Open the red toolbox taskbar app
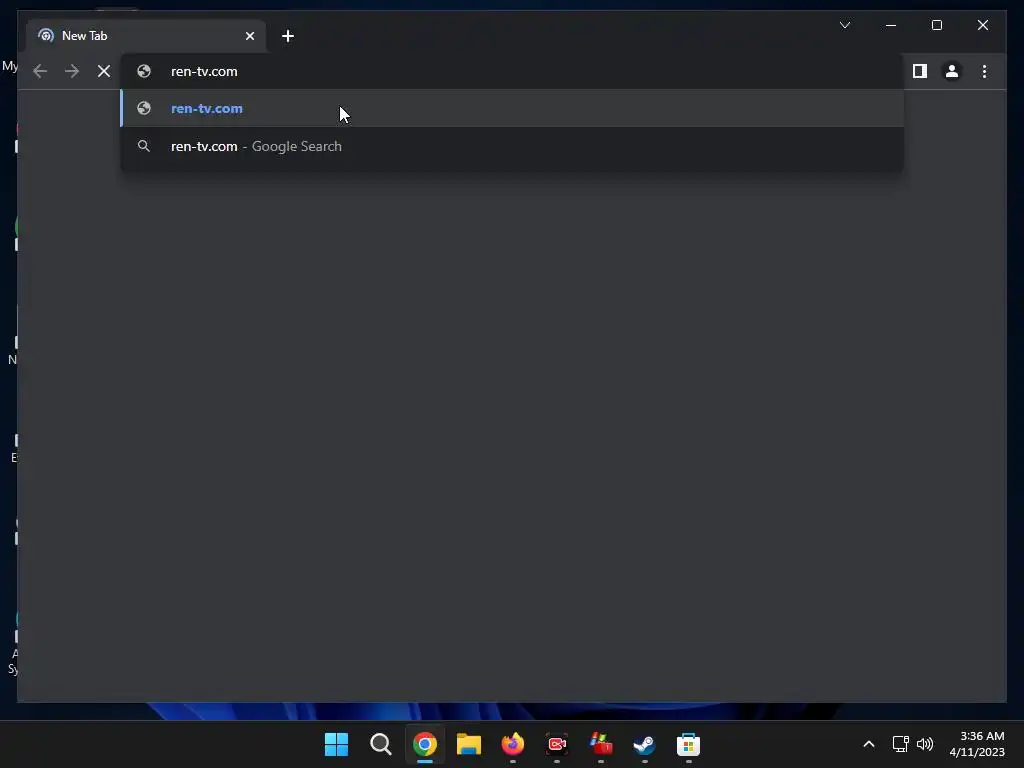 pyautogui.click(x=601, y=744)
